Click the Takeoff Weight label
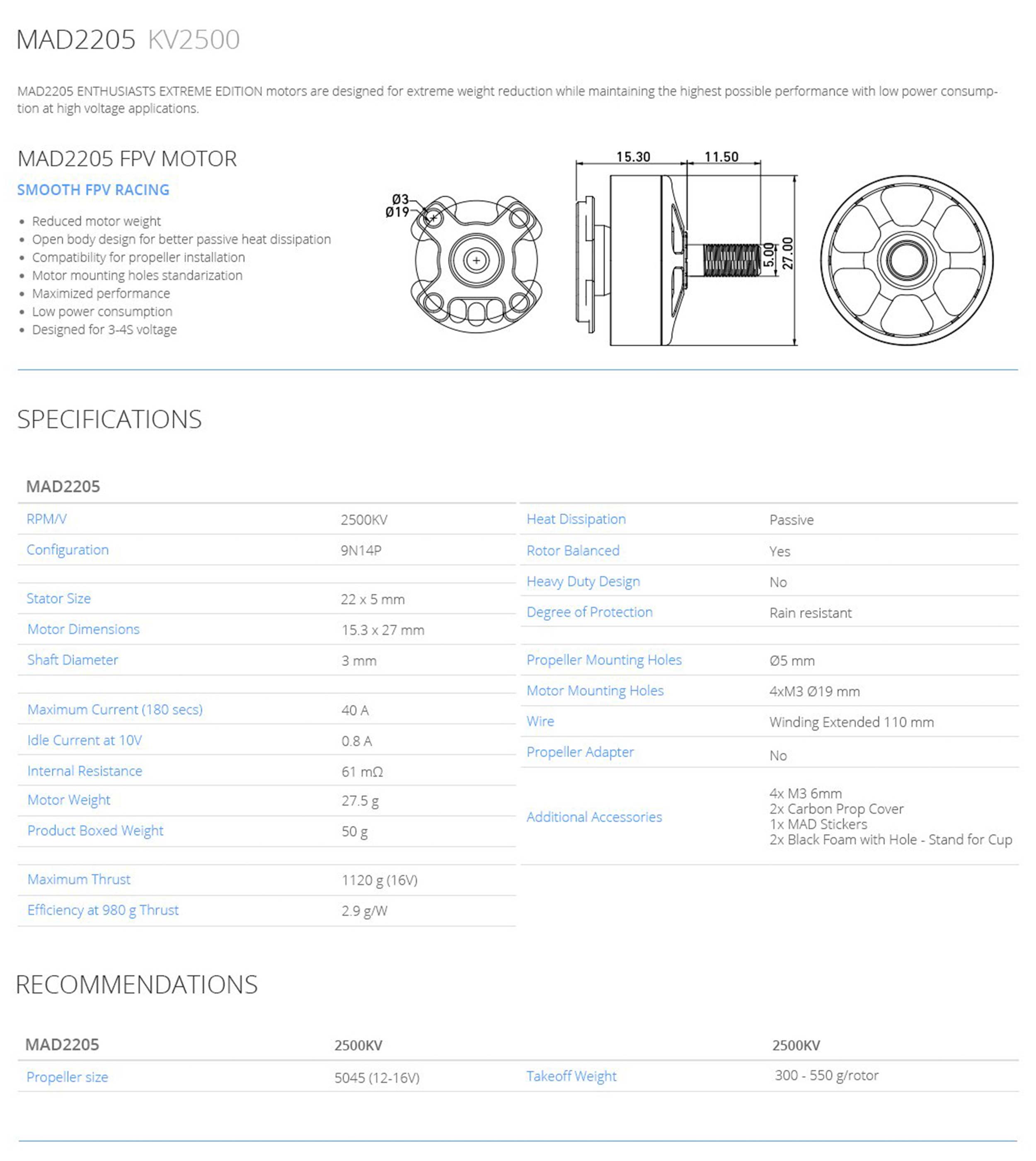Image resolution: width=1036 pixels, height=1161 pixels. coord(571,1076)
